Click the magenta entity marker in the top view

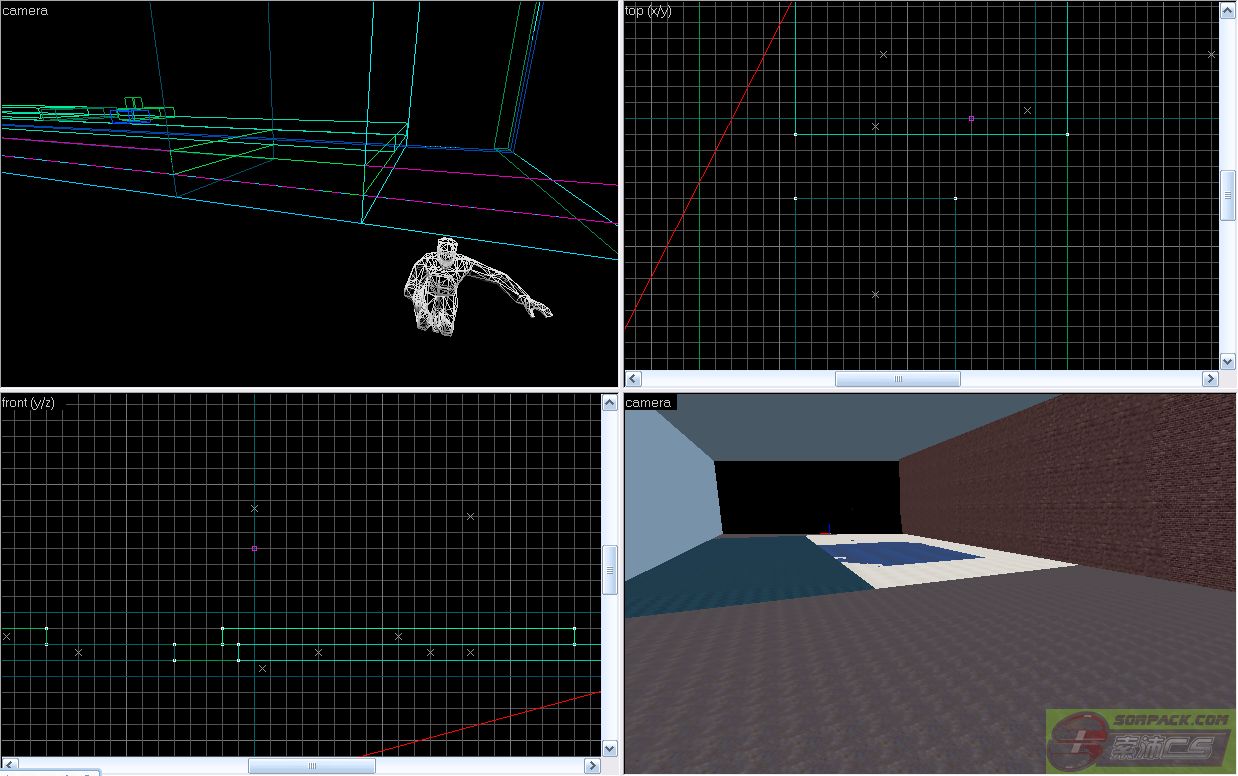[x=971, y=119]
